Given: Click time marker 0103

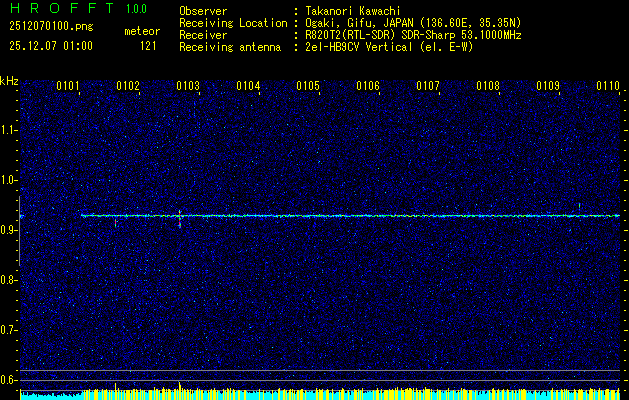Looking at the screenshot, I should [x=188, y=85].
